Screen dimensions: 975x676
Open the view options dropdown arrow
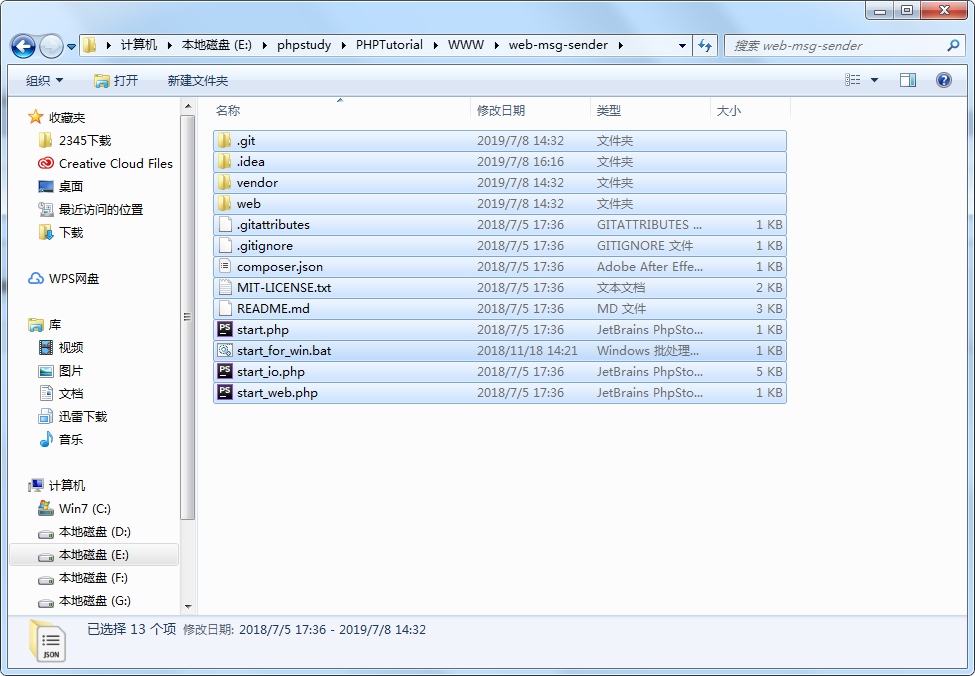point(874,80)
